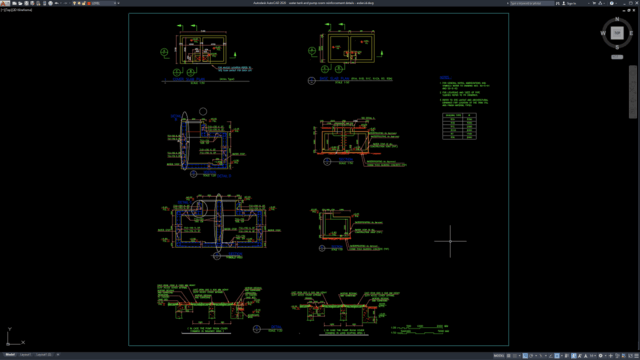Click the help search keyword field

[532, 3]
